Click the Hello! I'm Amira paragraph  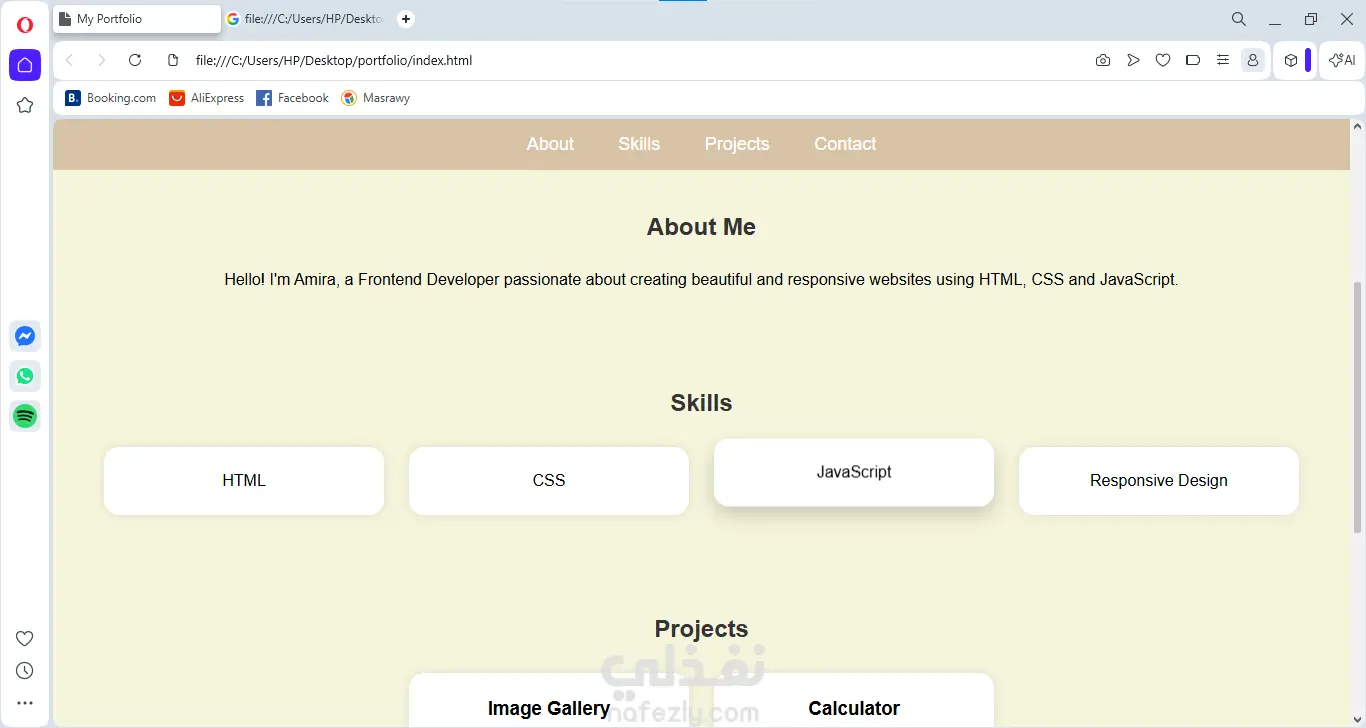701,280
